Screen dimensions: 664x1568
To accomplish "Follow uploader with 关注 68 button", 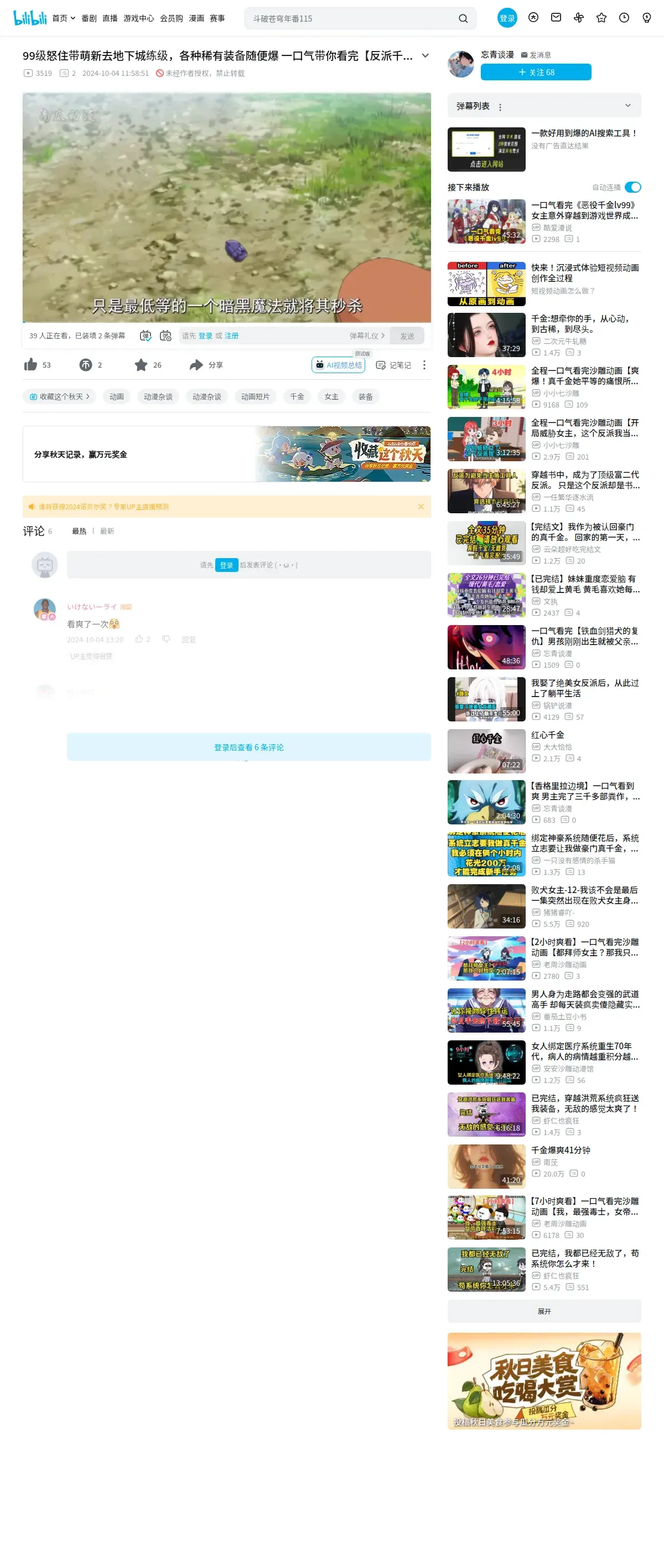I will point(536,72).
